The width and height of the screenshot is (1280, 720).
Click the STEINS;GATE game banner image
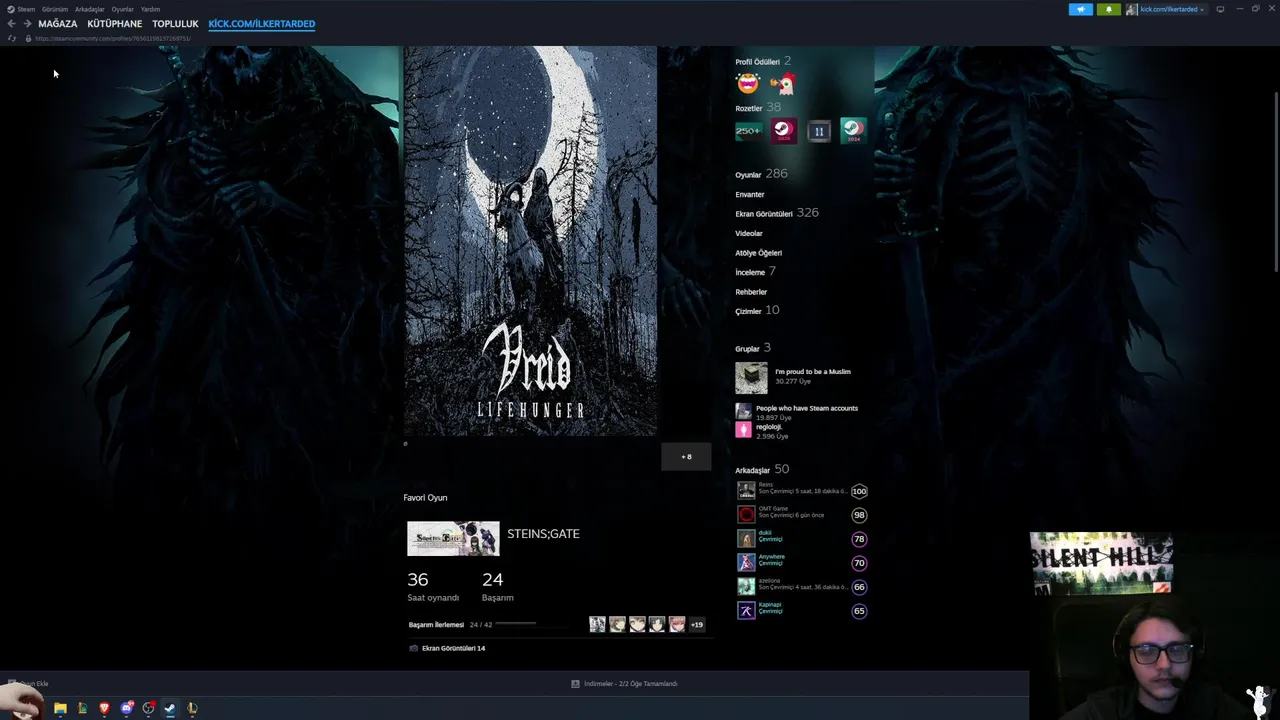tap(453, 538)
